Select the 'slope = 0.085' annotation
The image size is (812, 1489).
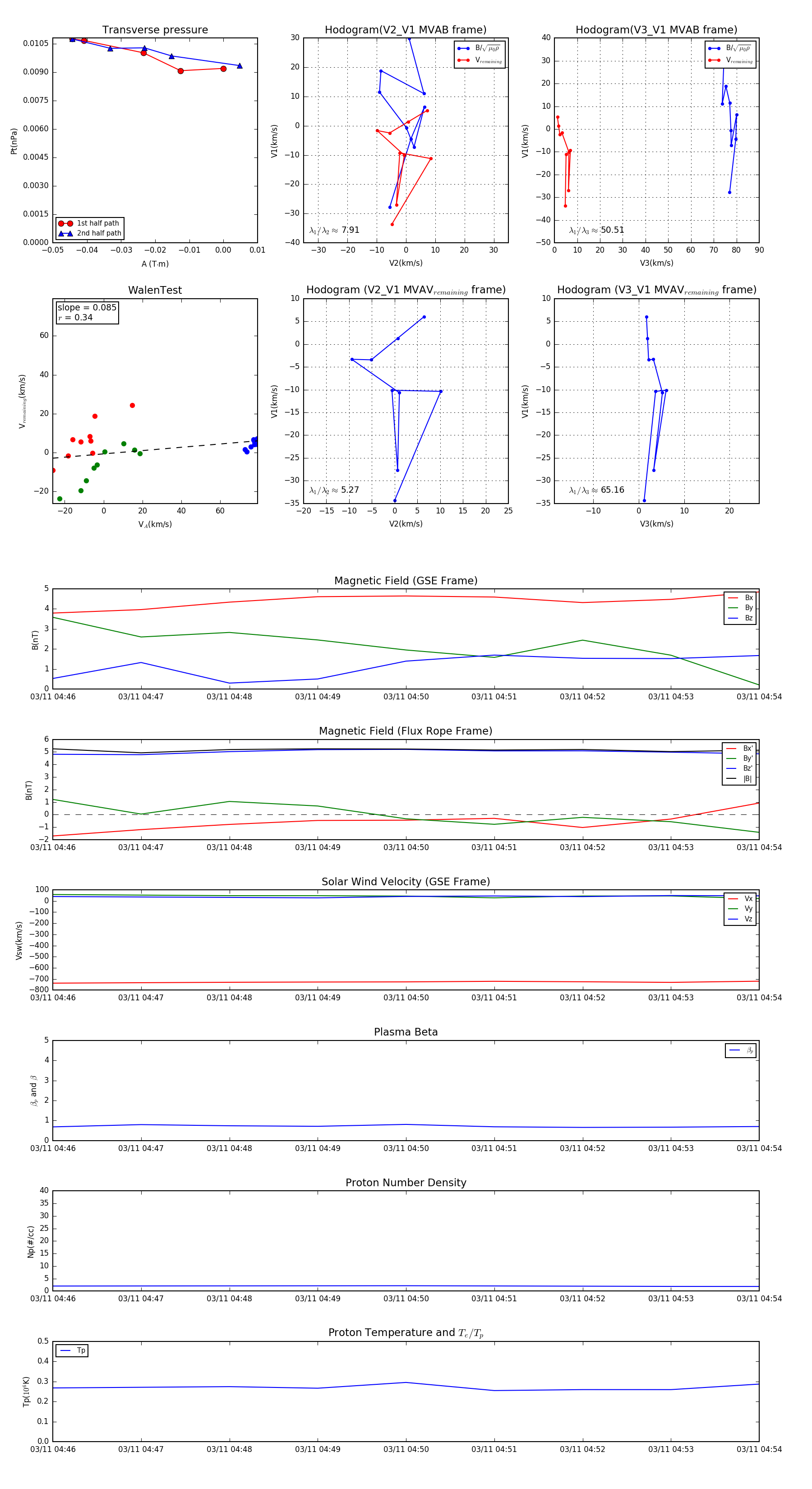pyautogui.click(x=87, y=308)
